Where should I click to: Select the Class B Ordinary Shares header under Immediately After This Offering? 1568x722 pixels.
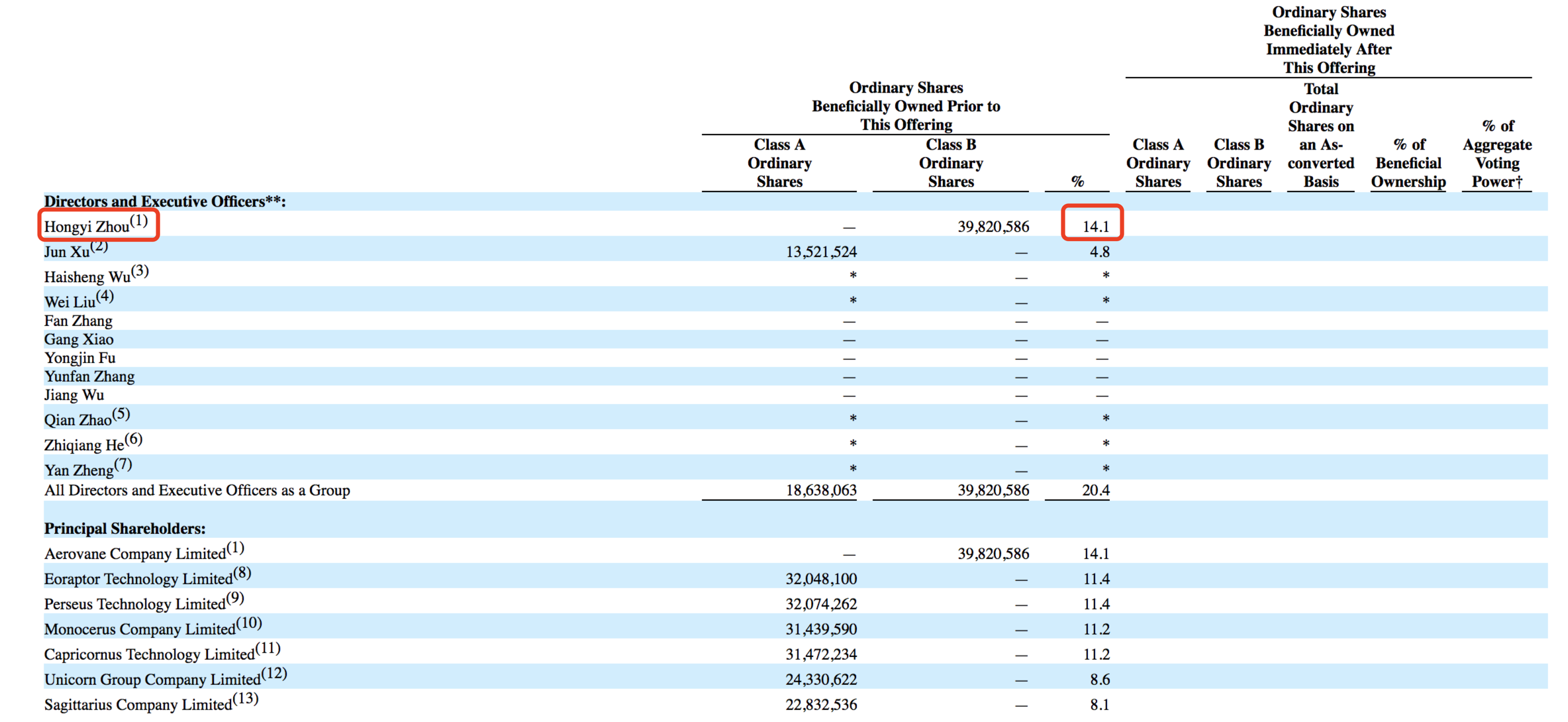tap(1239, 163)
